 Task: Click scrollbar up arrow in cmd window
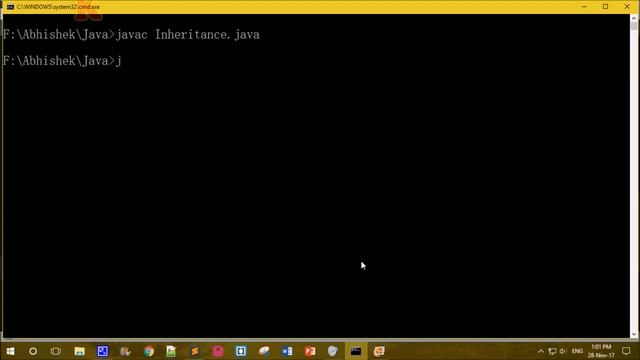(x=634, y=18)
